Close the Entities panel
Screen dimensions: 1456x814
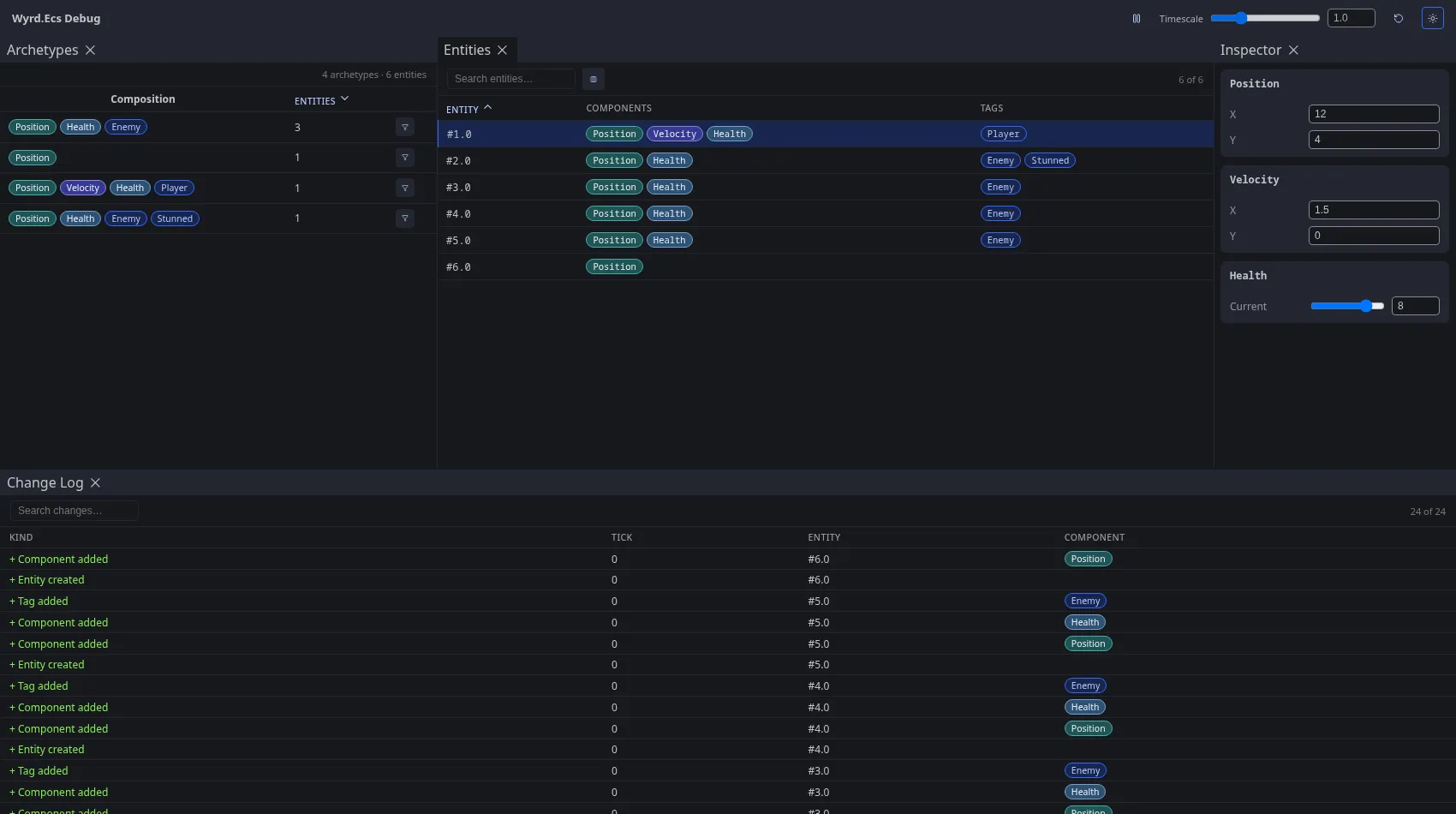coord(502,50)
